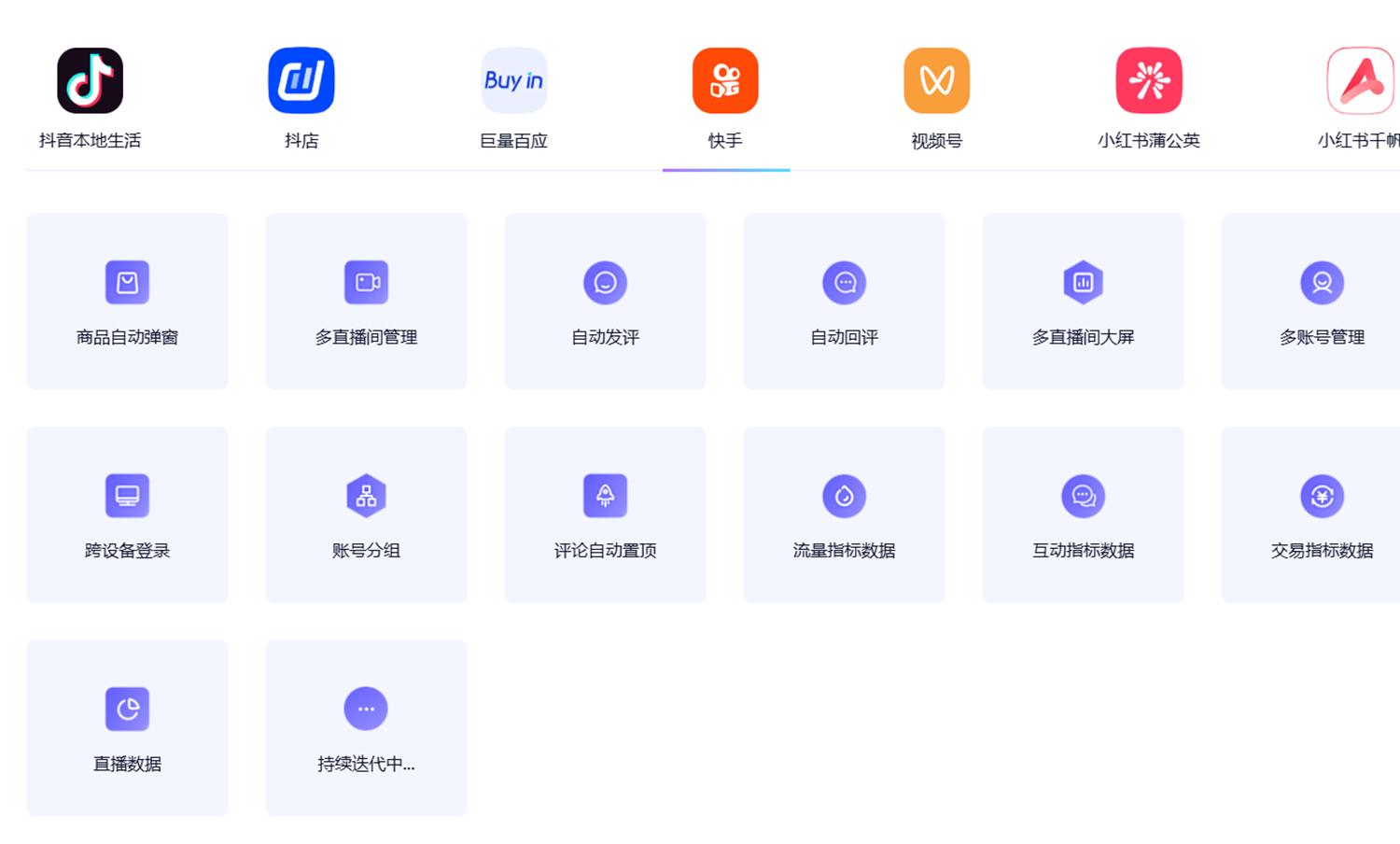This screenshot has width=1400, height=844.
Task: Click the monitor icon for 跨设备登录
Action: (127, 496)
